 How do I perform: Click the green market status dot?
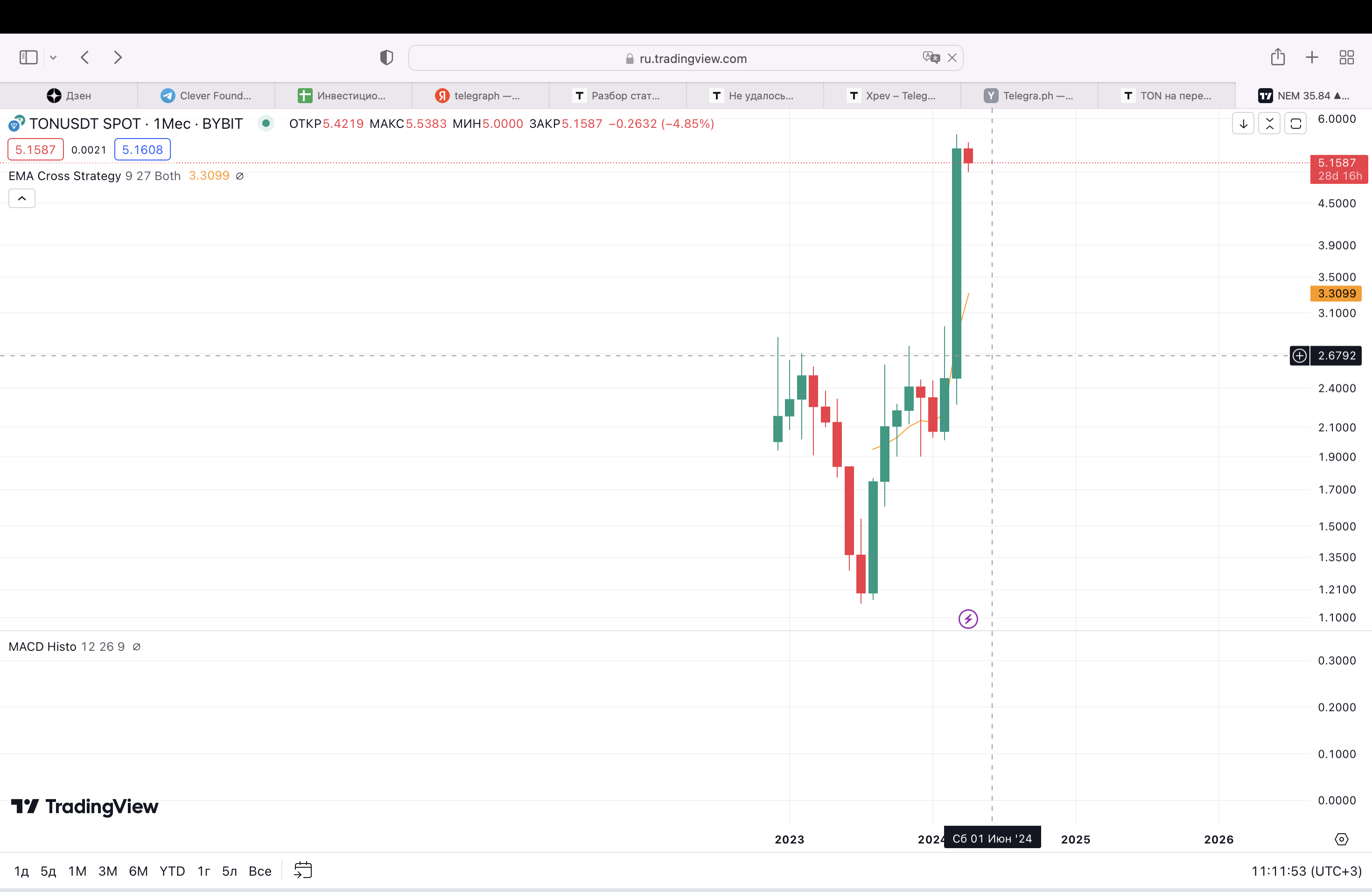click(266, 123)
